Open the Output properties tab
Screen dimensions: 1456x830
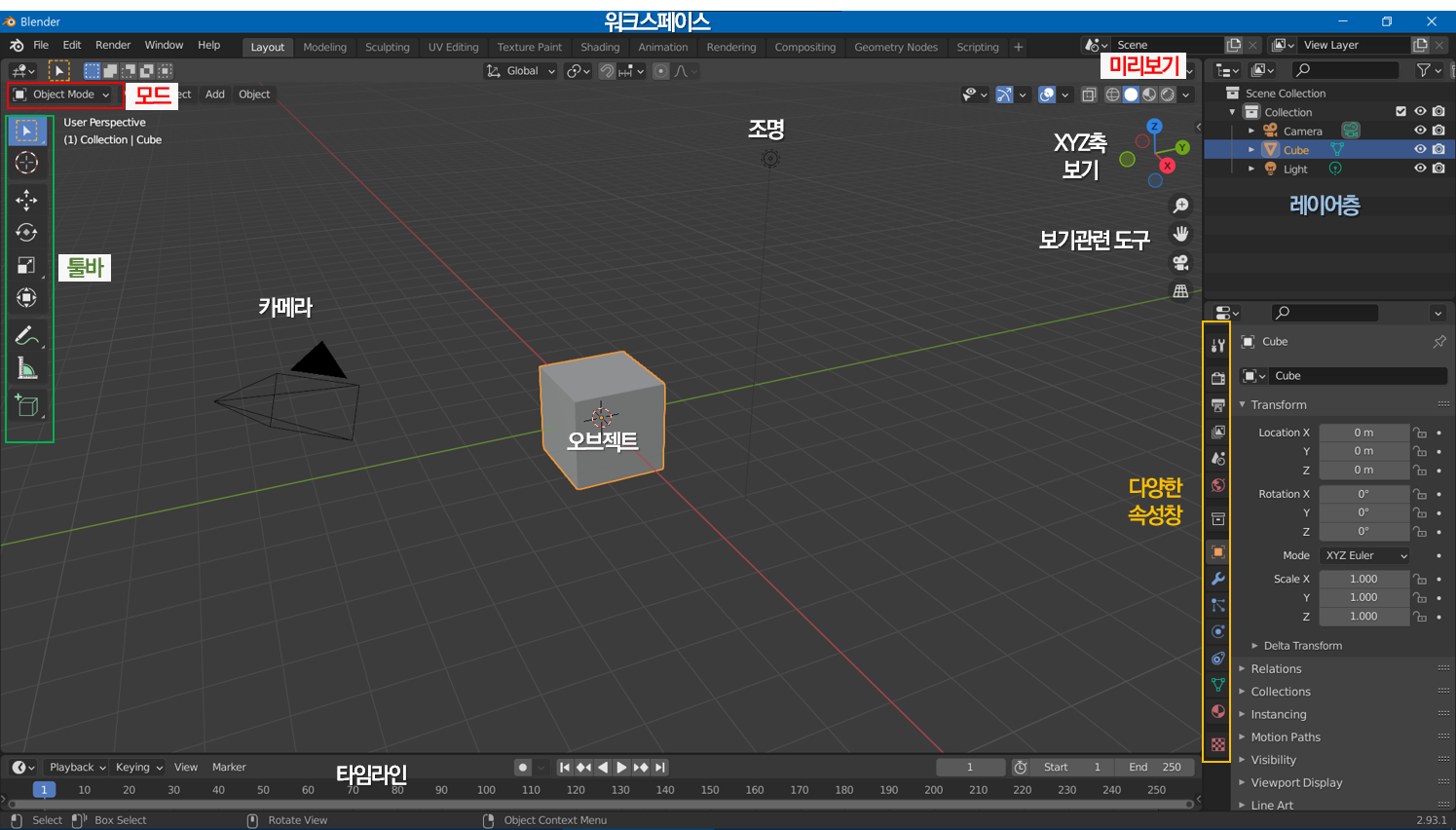(x=1217, y=404)
